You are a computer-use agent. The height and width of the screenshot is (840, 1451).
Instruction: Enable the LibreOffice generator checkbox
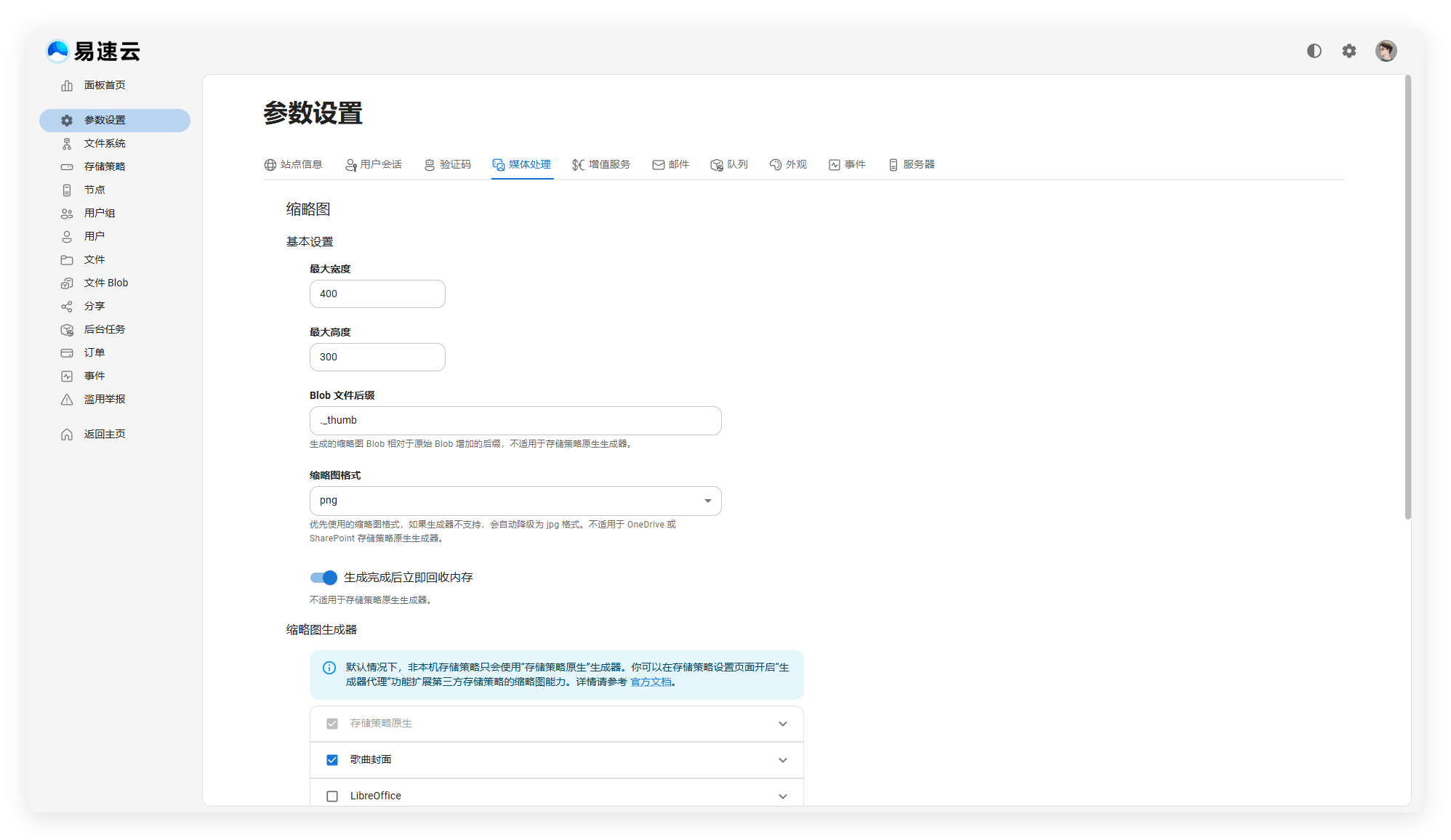click(x=332, y=796)
